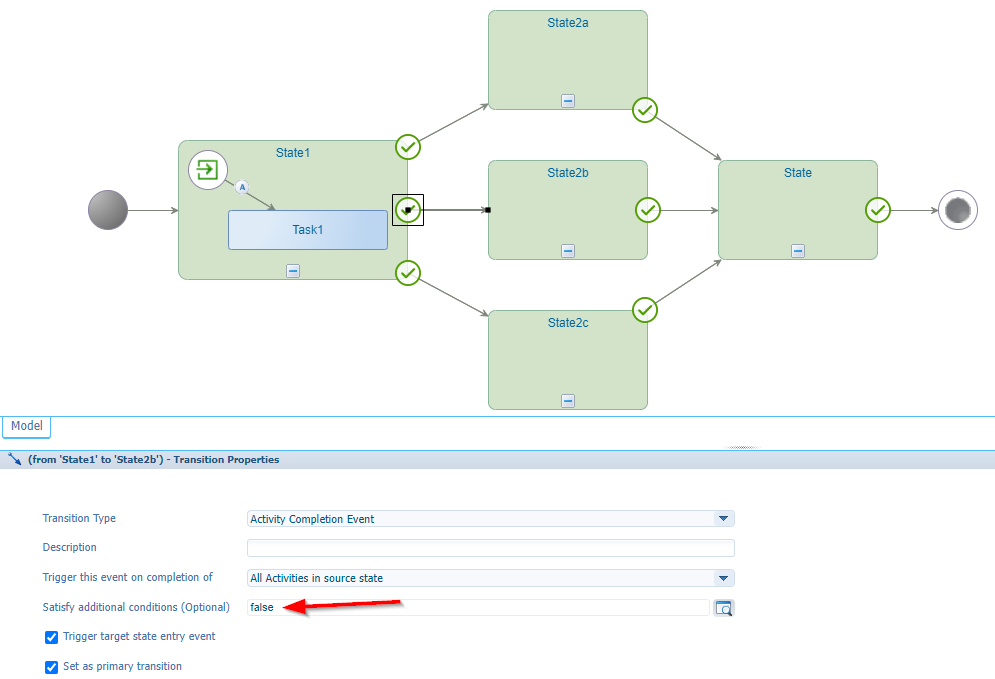Select the entry event icon in State1

[208, 168]
